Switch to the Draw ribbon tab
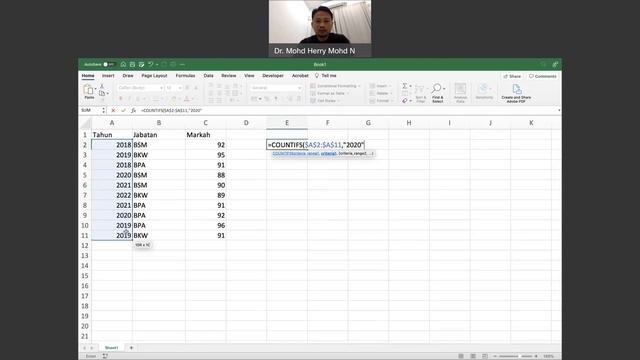This screenshot has height=360, width=640. (128, 76)
